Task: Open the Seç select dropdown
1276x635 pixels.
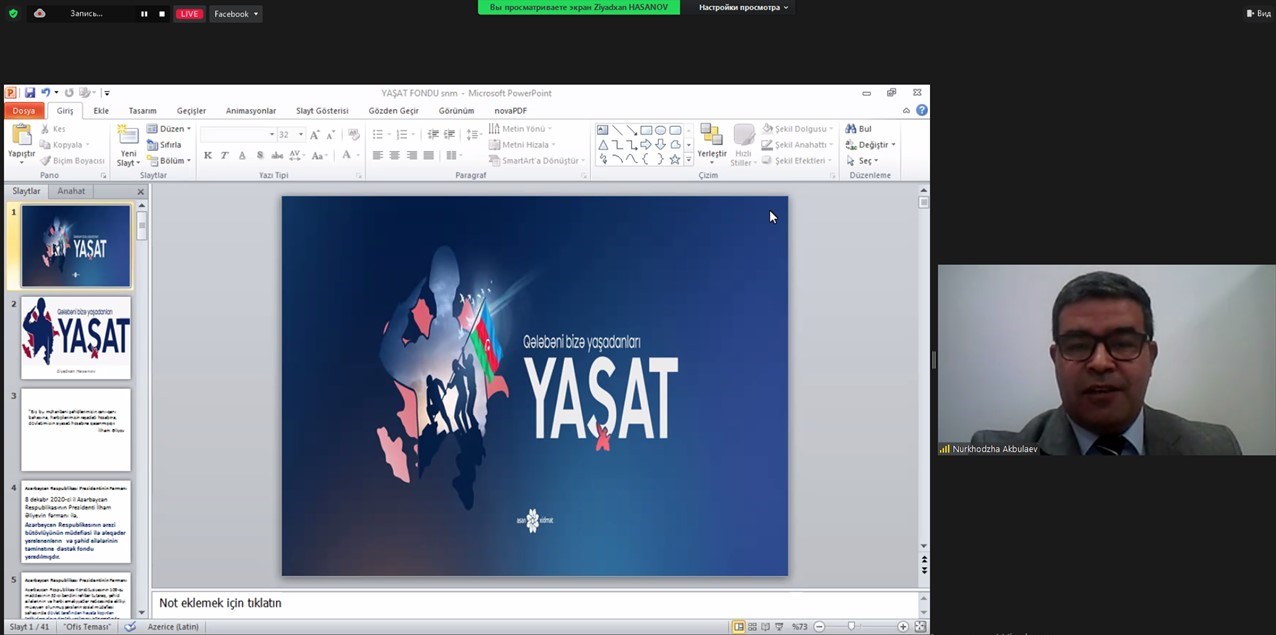Action: [863, 161]
